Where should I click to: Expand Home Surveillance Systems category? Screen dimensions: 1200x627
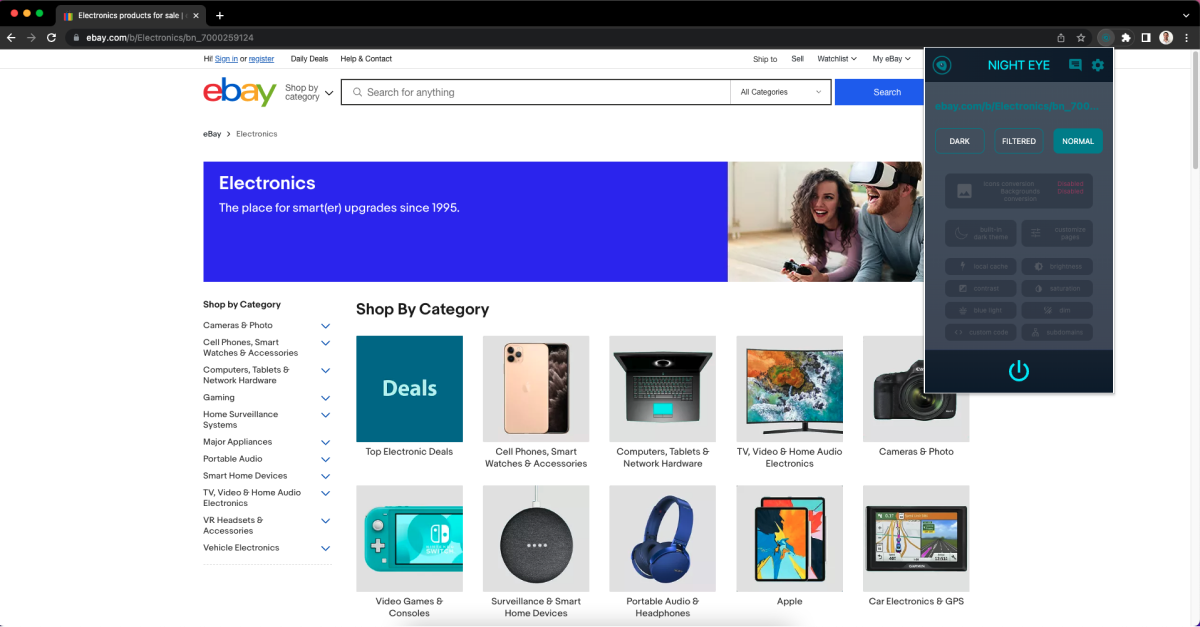click(x=325, y=415)
